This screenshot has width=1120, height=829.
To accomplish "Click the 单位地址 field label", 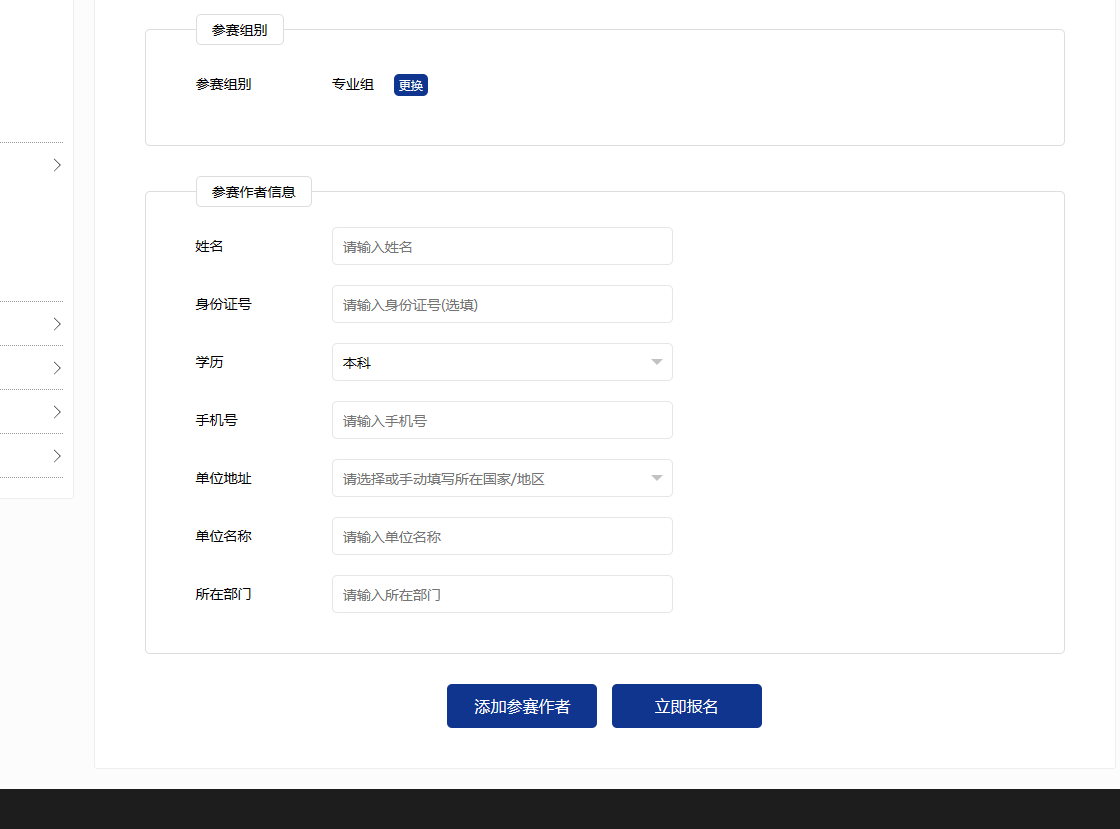I will tap(224, 478).
